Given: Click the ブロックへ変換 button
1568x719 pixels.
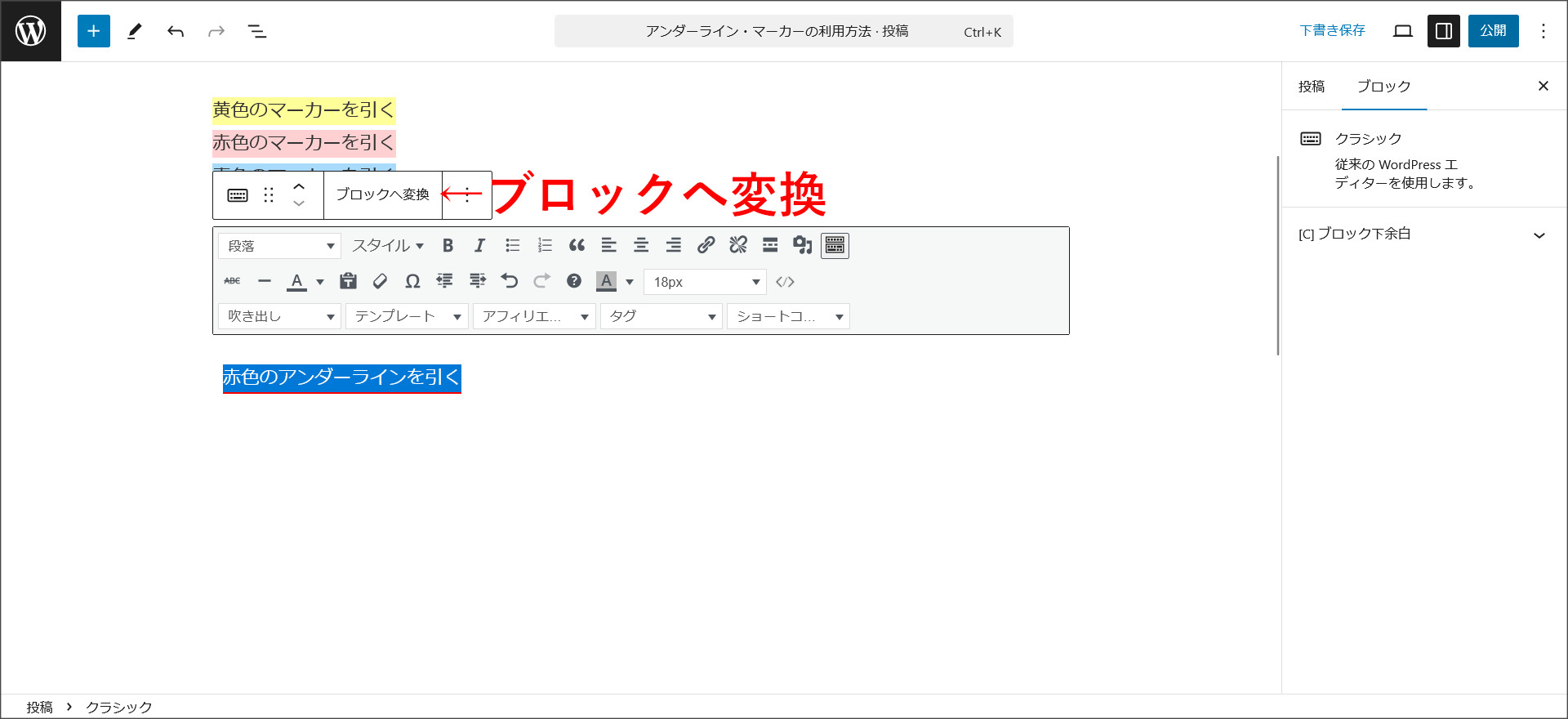Looking at the screenshot, I should (383, 194).
